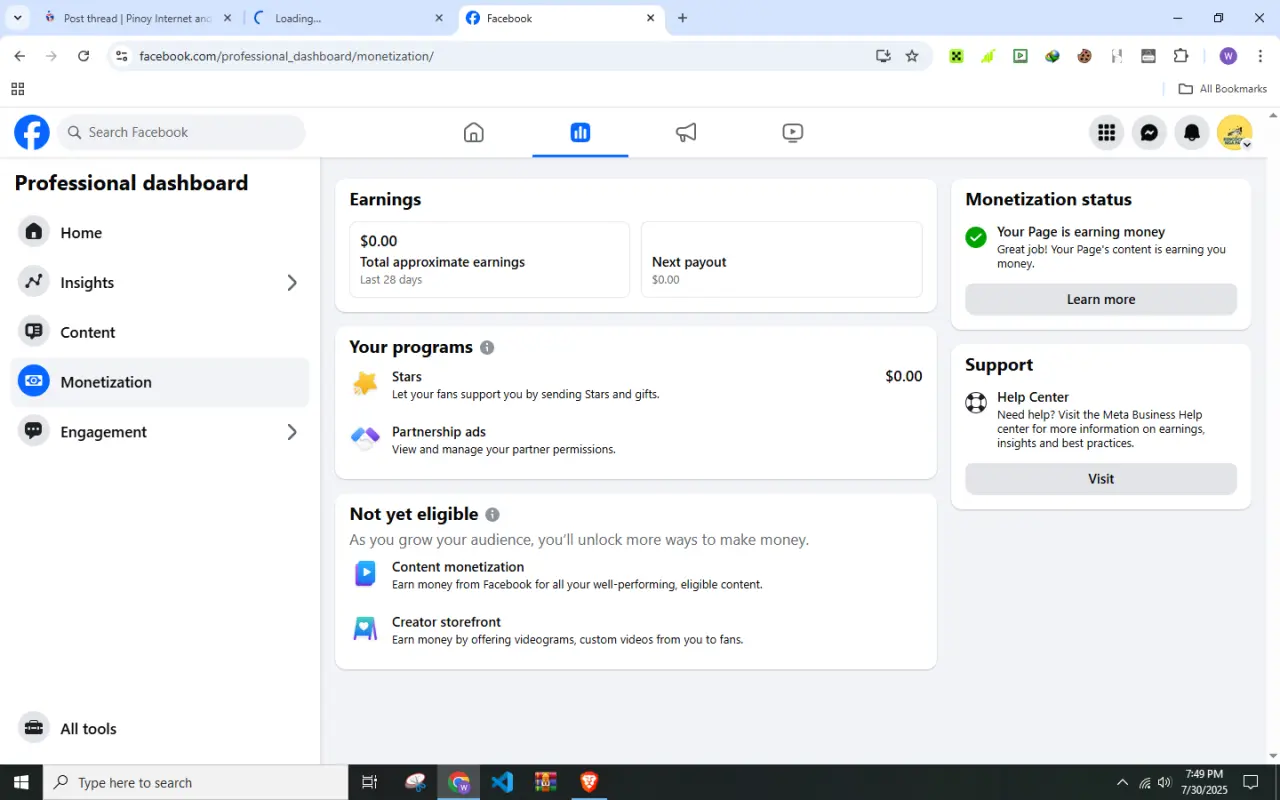Open All tools in the sidebar
Image resolution: width=1280 pixels, height=800 pixels.
click(x=160, y=728)
